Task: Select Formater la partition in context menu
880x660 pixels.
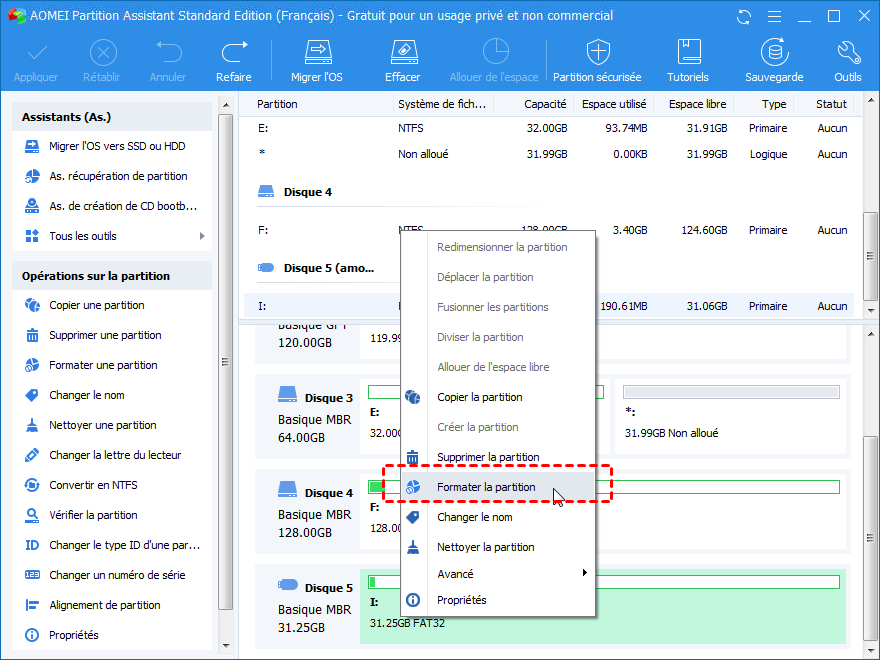Action: point(486,487)
